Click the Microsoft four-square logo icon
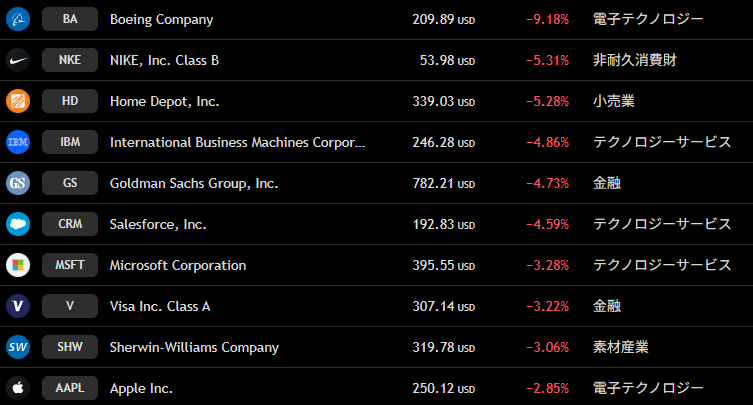The height and width of the screenshot is (405, 753). click(x=18, y=265)
